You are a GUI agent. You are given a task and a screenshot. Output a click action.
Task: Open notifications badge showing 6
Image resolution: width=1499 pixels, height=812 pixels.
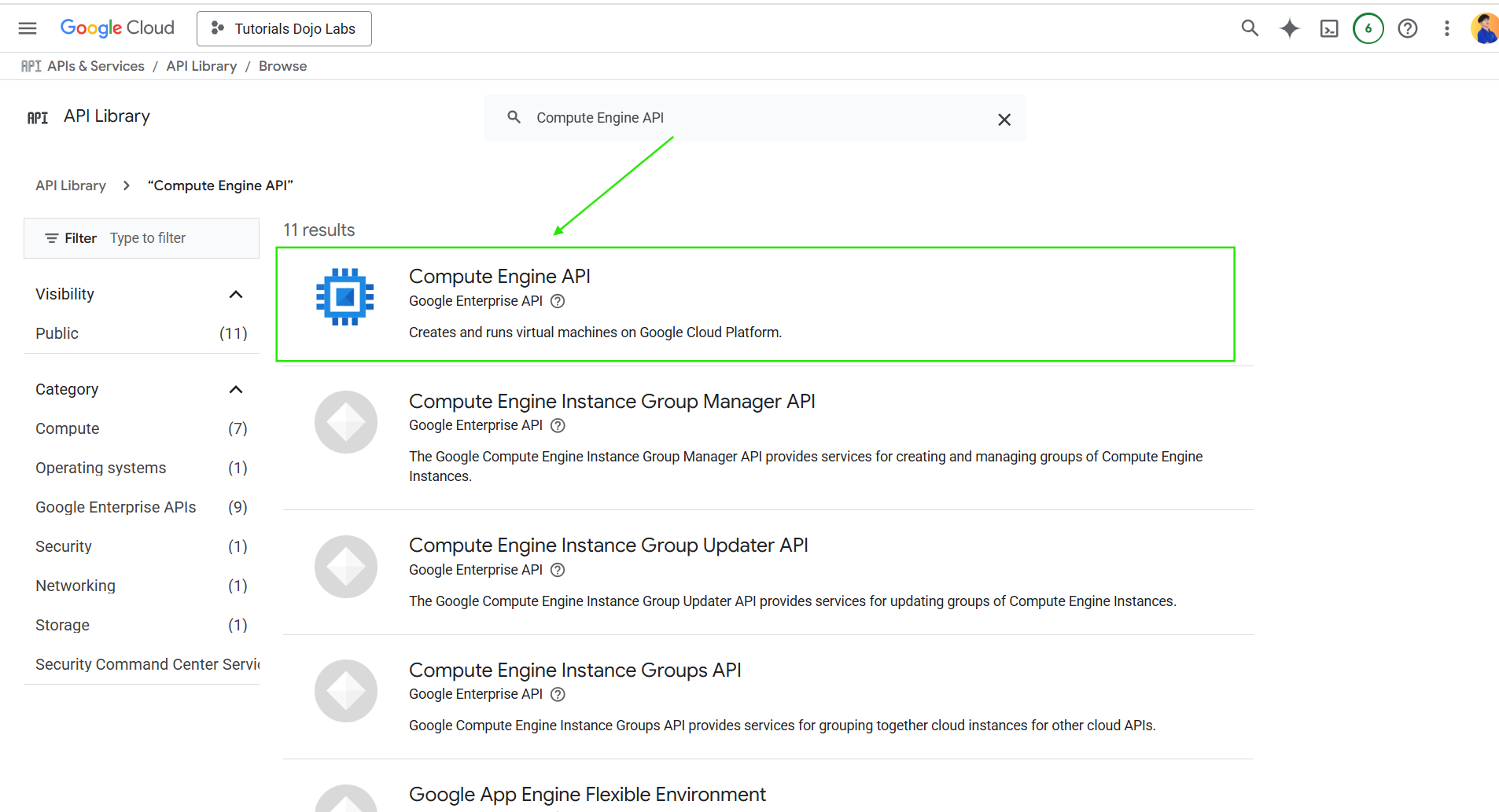click(x=1368, y=28)
